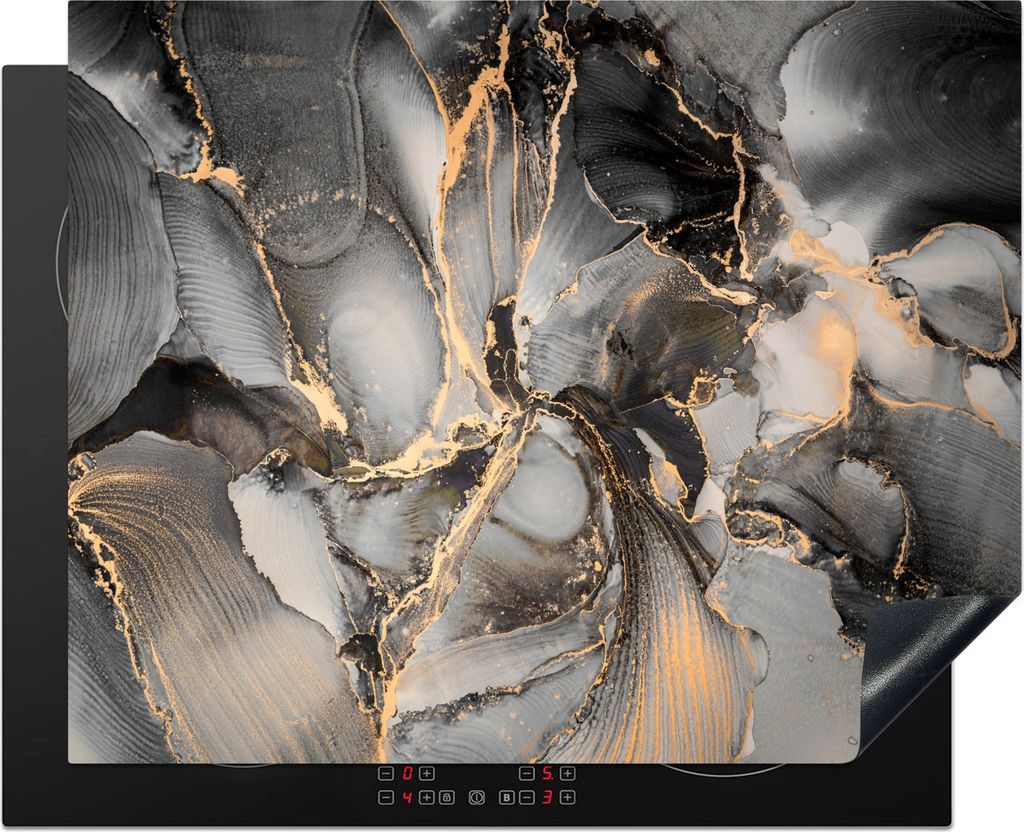Image resolution: width=1024 pixels, height=832 pixels.
Task: Toggle the child lock padlock icon
Action: [446, 797]
